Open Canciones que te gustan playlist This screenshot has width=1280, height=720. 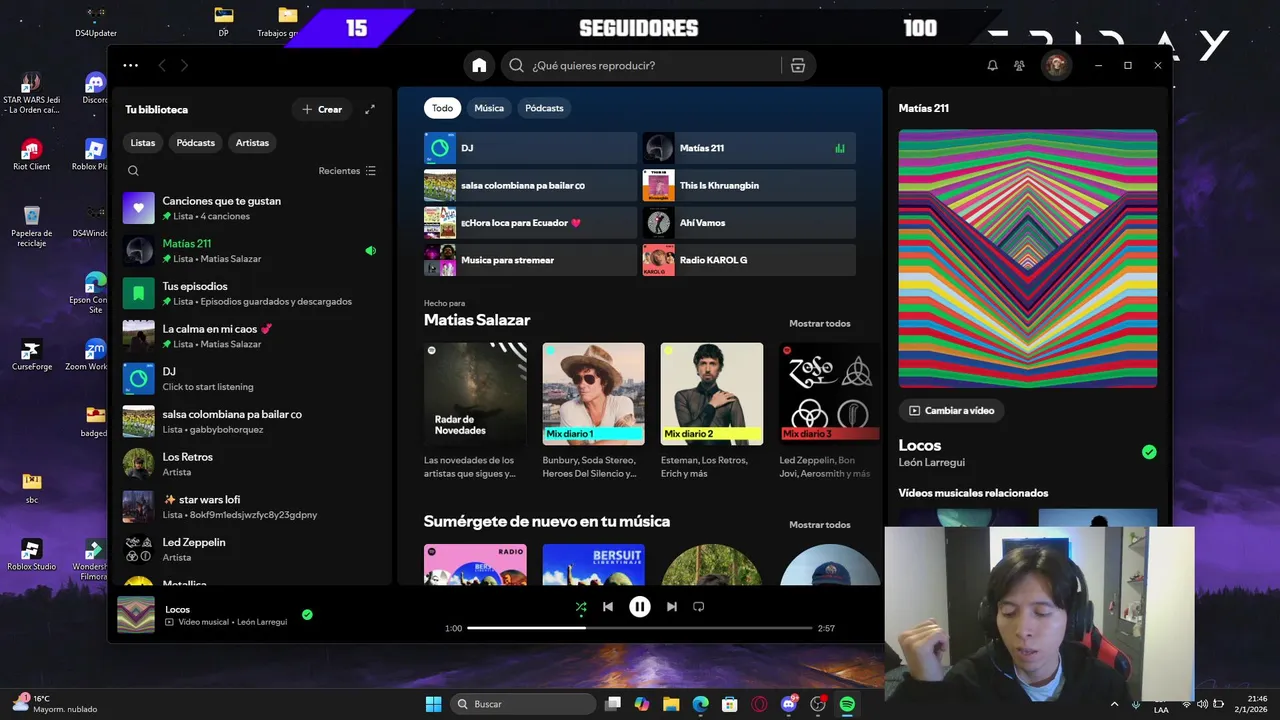pyautogui.click(x=250, y=208)
